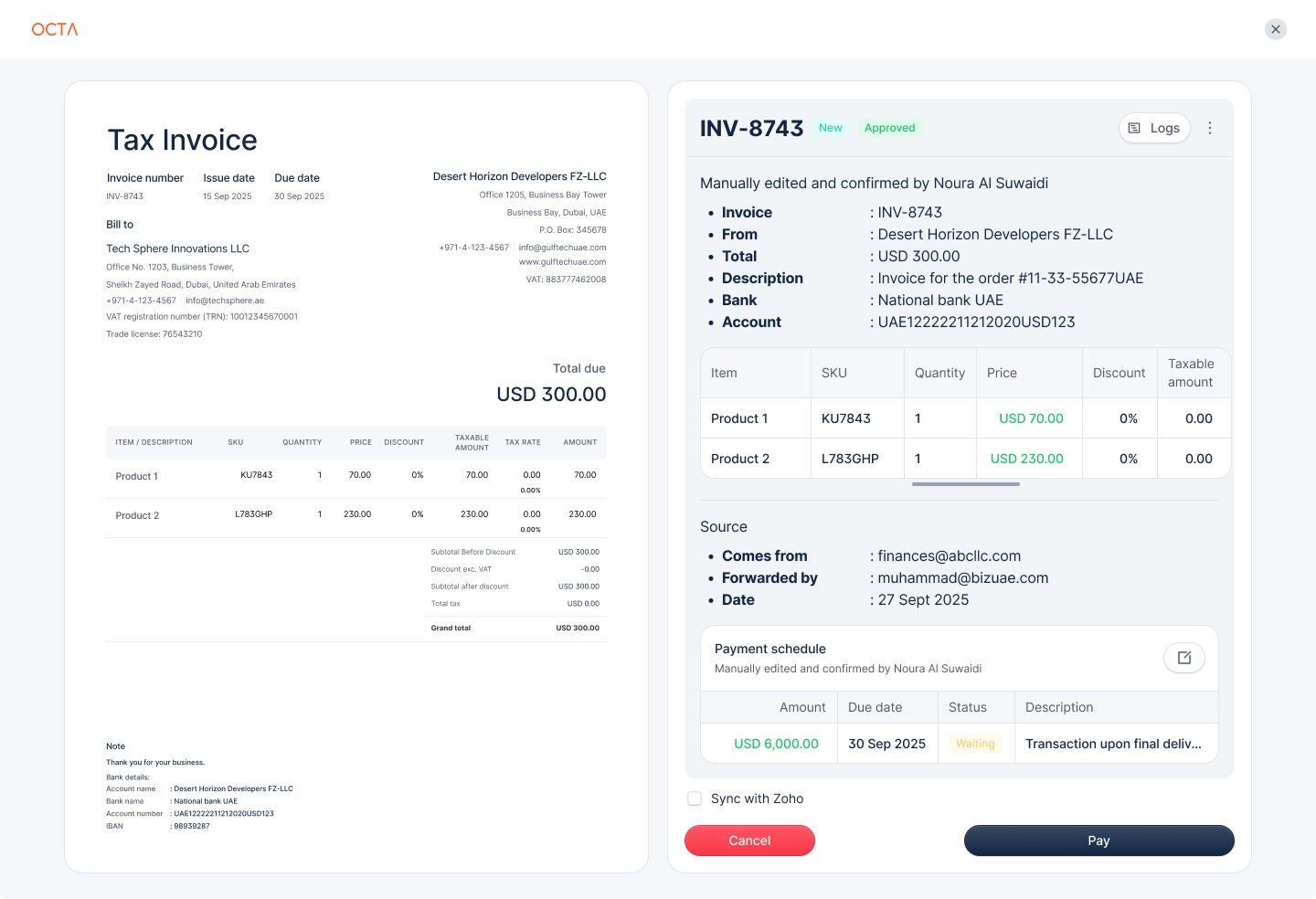1316x899 pixels.
Task: Select the account number UAE12222211212020USD123 in details
Action: pyautogui.click(x=976, y=322)
